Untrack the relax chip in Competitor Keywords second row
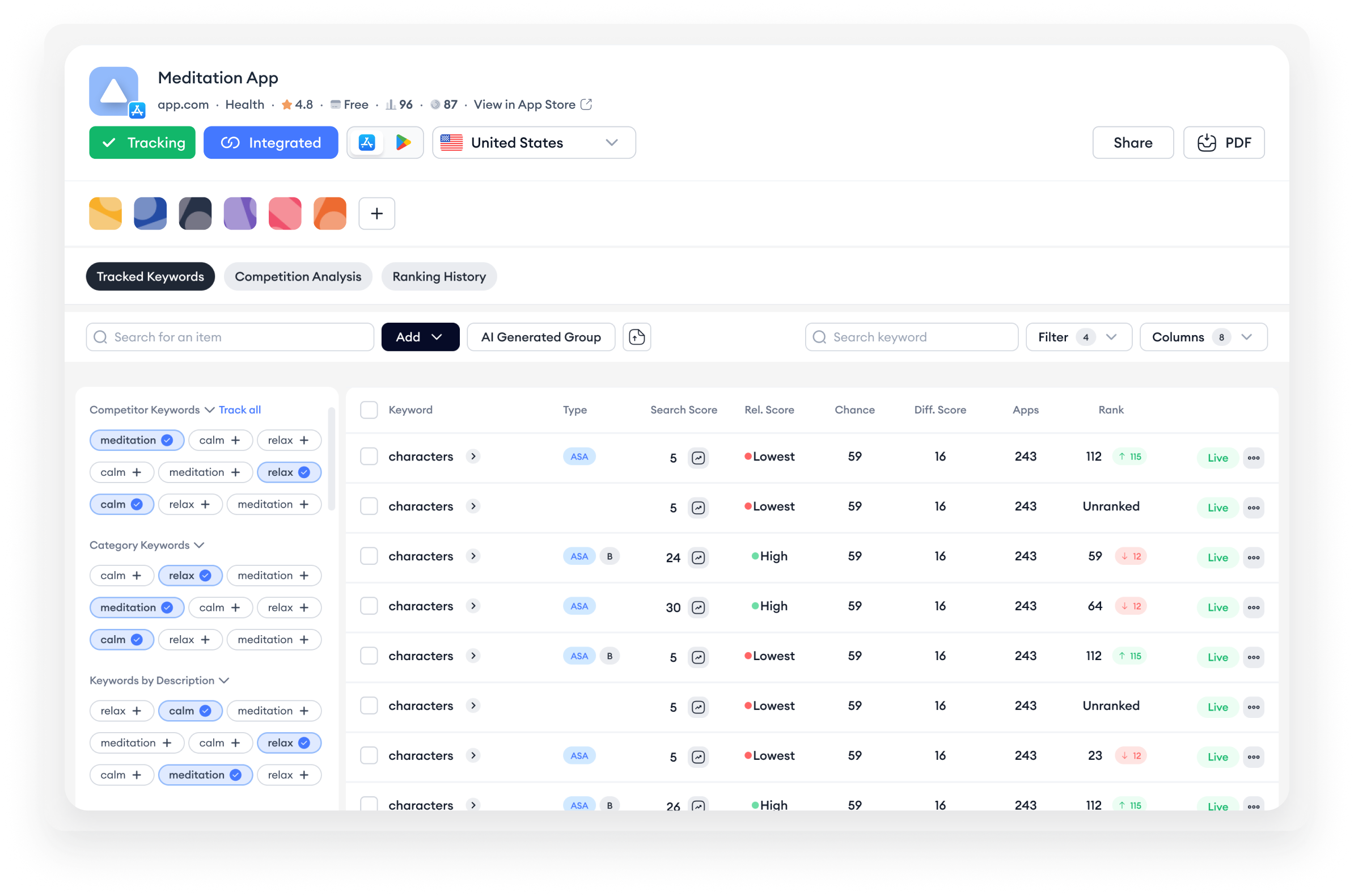 [289, 472]
